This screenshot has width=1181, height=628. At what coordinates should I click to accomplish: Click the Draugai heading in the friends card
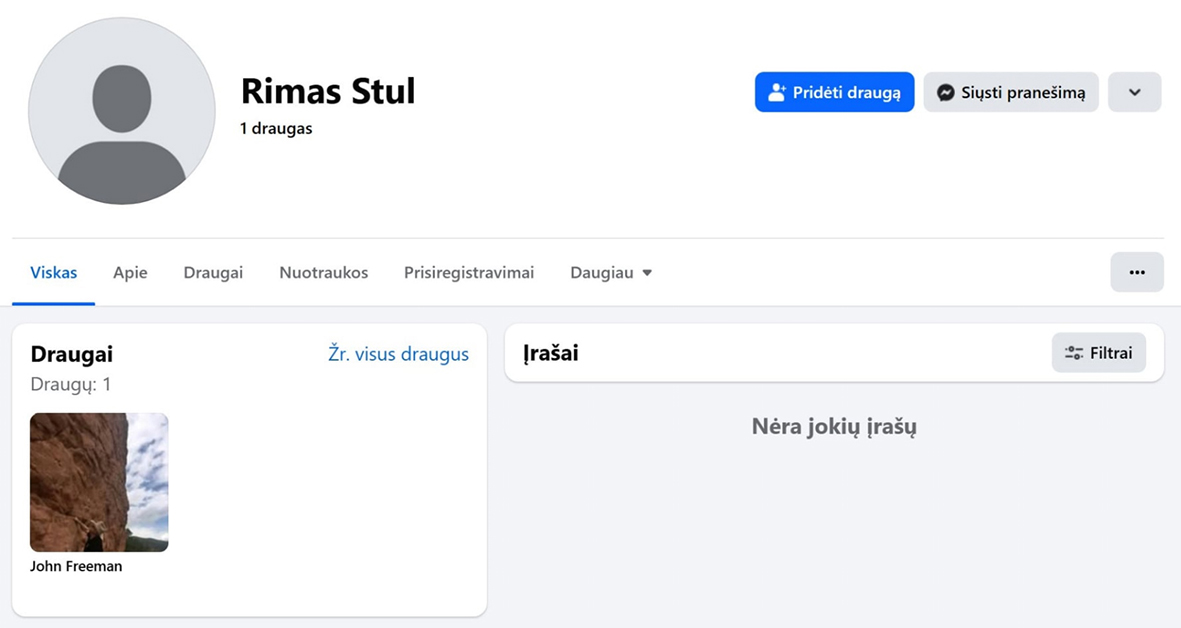point(72,354)
